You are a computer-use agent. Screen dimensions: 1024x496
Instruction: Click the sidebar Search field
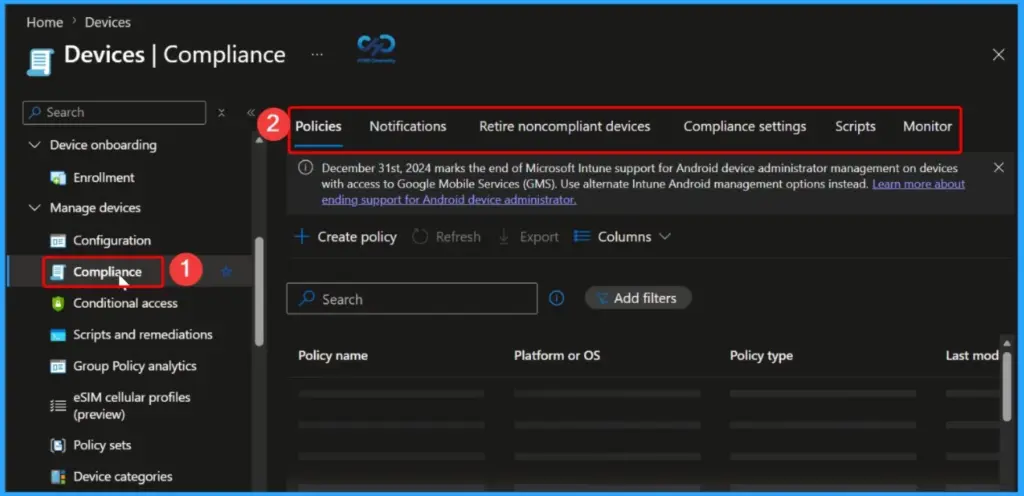click(114, 113)
